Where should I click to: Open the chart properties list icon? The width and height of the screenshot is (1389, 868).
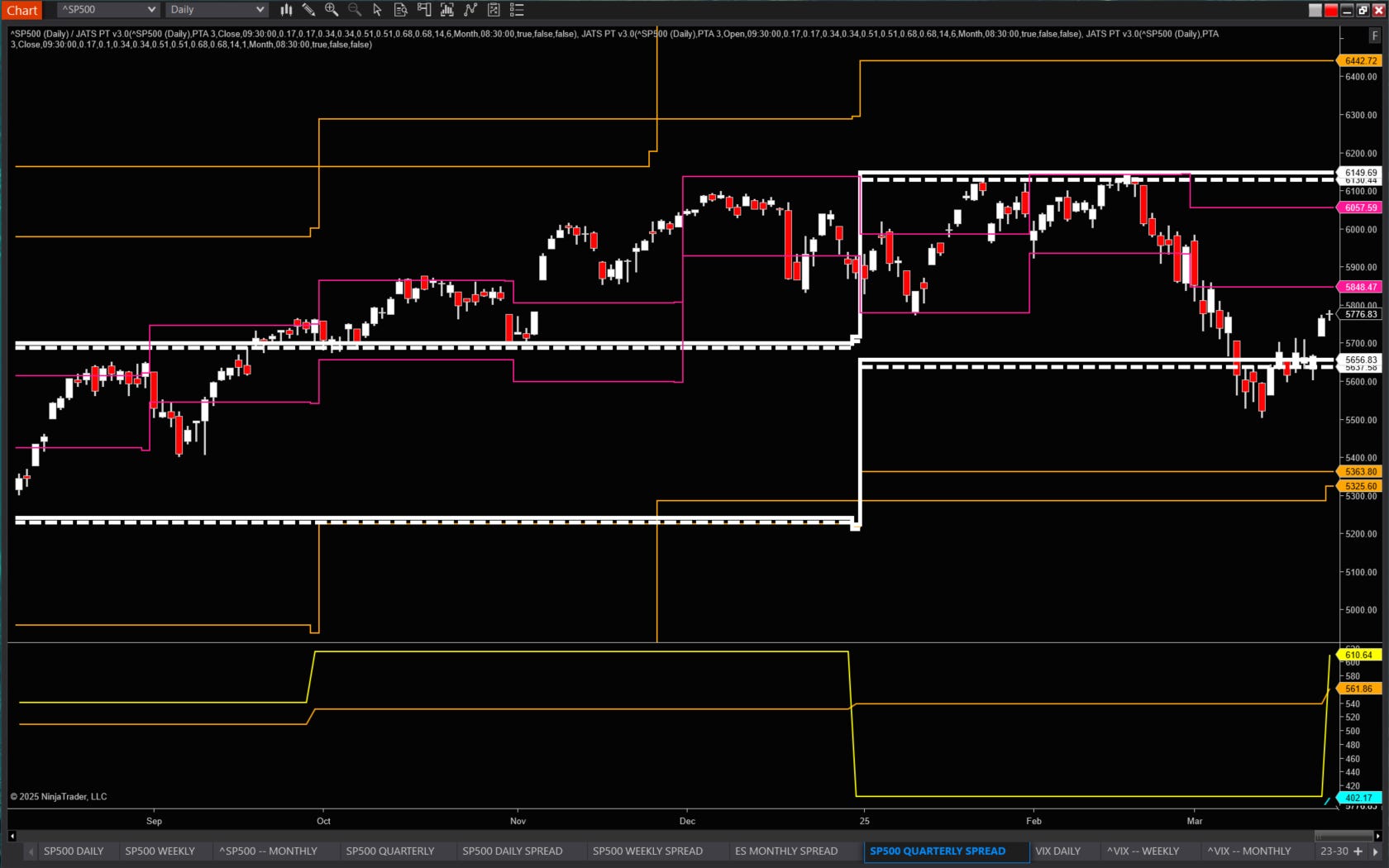pos(517,9)
